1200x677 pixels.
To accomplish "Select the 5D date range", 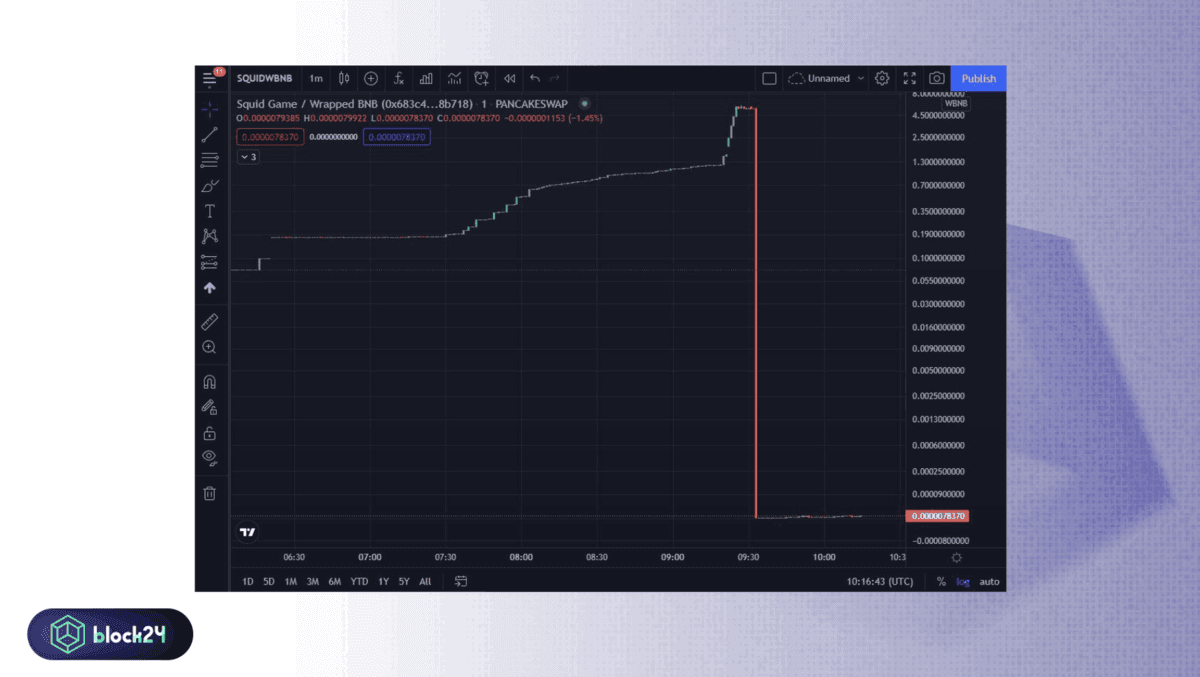I will [x=269, y=581].
